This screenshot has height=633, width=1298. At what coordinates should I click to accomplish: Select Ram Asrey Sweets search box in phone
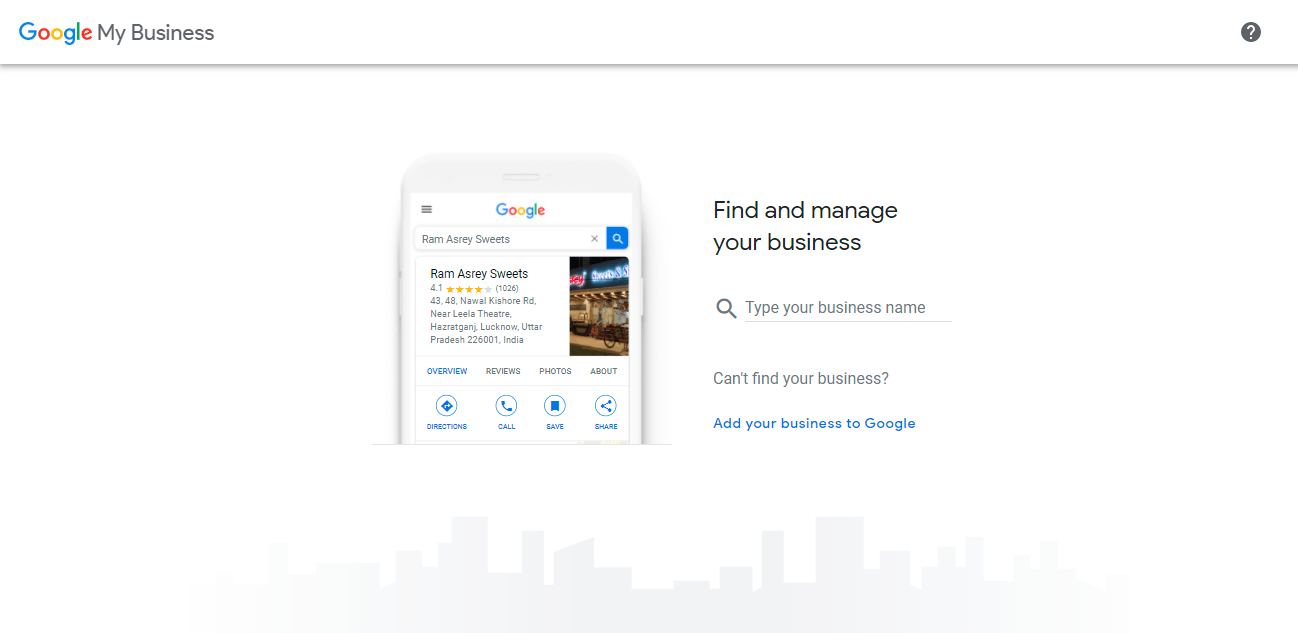tap(509, 239)
